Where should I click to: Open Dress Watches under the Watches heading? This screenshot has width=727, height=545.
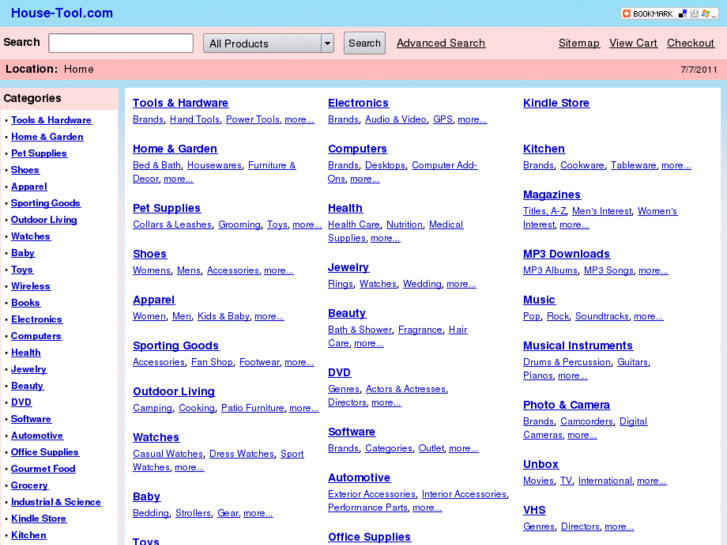coord(242,454)
